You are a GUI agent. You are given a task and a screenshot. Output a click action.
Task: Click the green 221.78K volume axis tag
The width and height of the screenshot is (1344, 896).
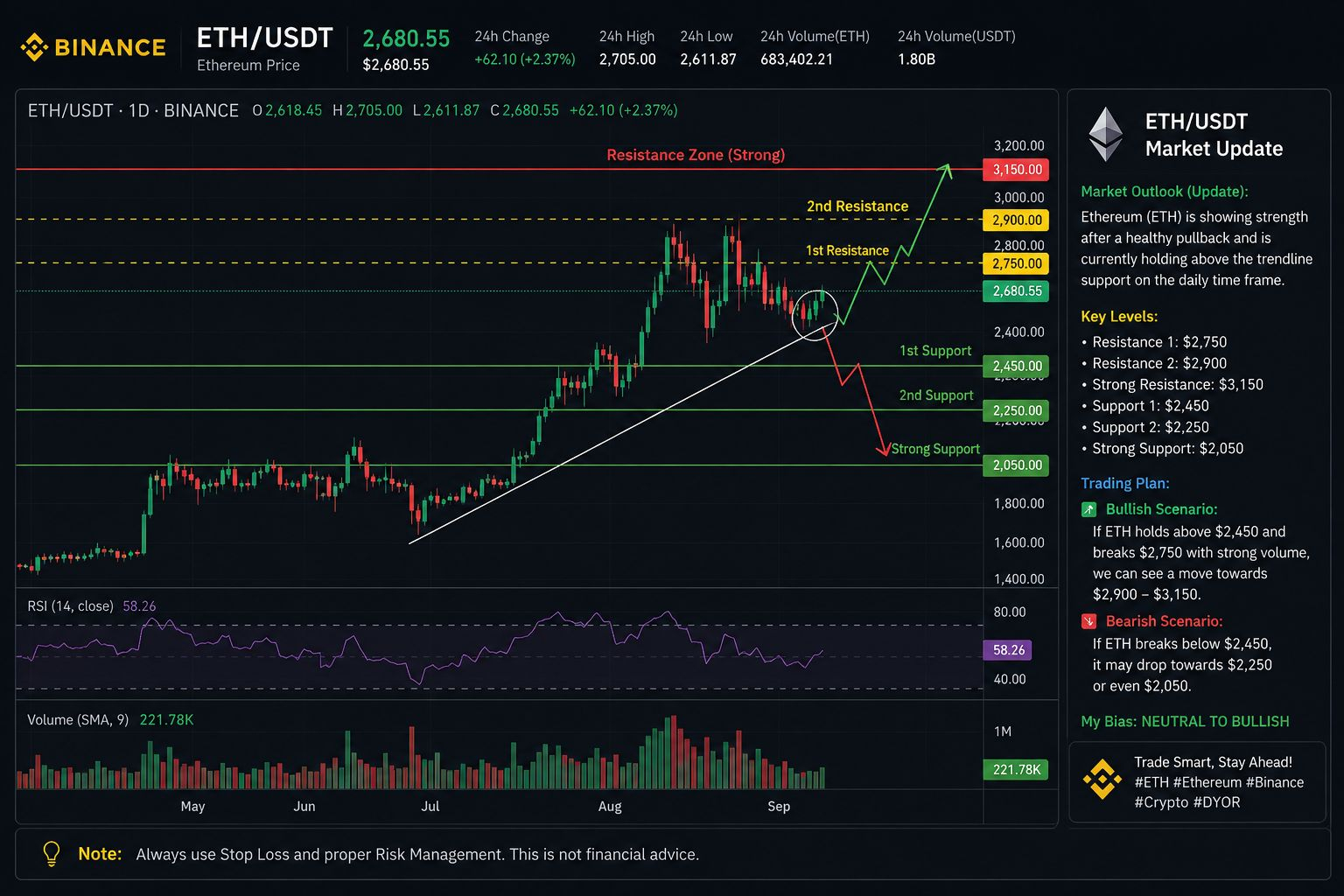[1016, 770]
